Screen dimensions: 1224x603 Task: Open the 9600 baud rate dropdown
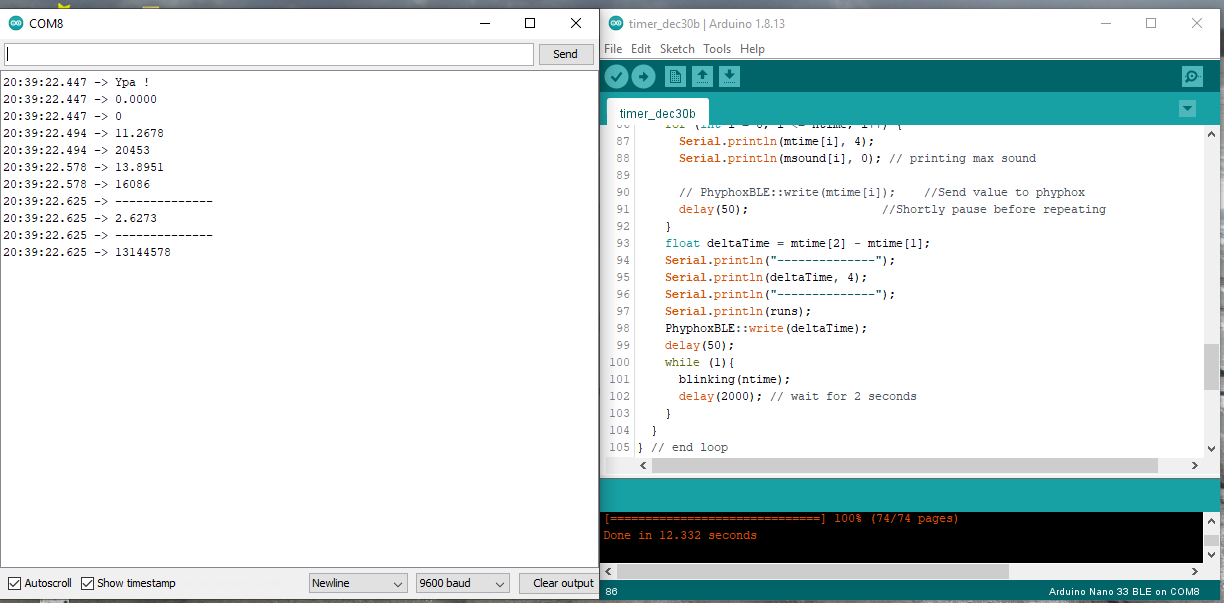coord(462,583)
